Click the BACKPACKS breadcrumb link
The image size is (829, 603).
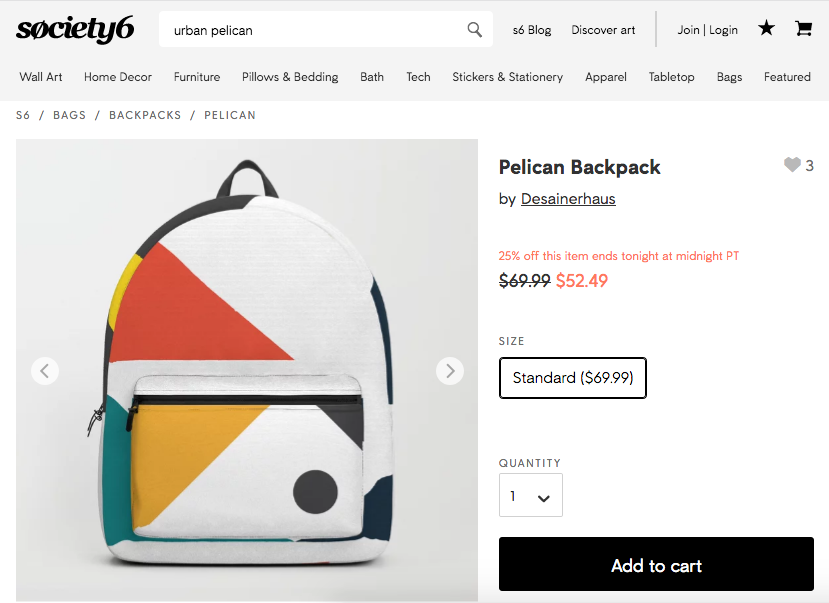[x=145, y=115]
